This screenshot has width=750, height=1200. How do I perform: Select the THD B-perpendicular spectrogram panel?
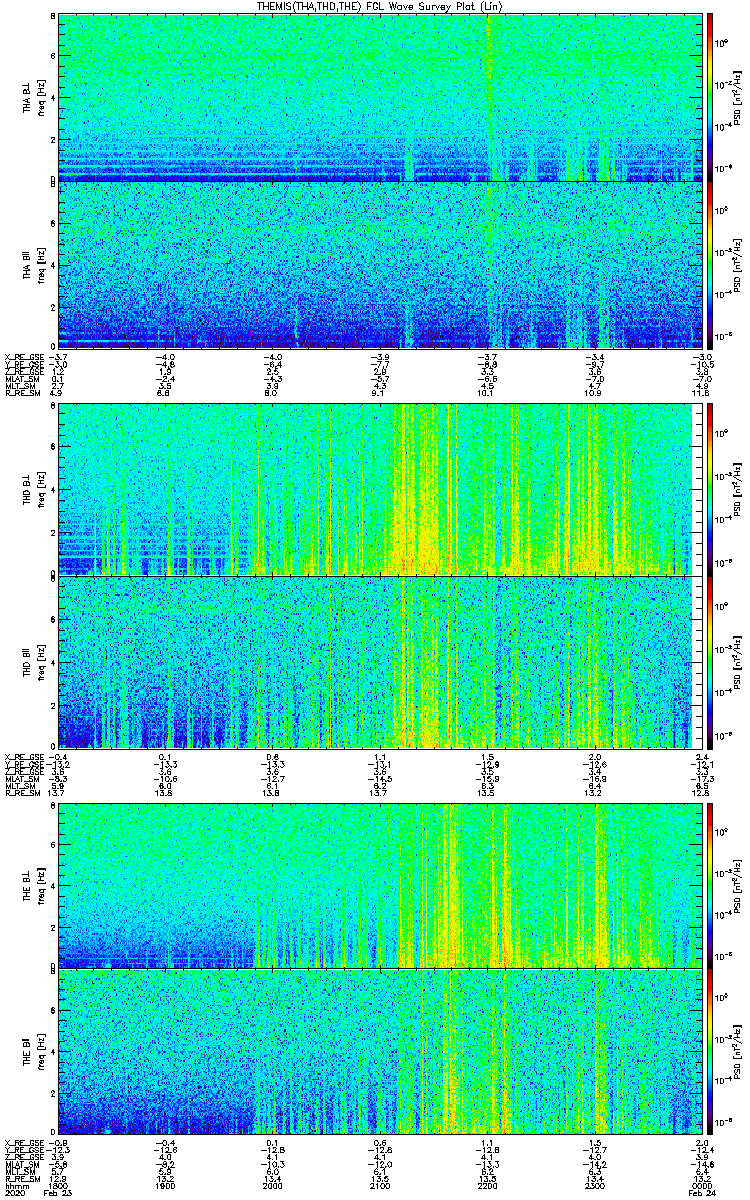pyautogui.click(x=379, y=489)
